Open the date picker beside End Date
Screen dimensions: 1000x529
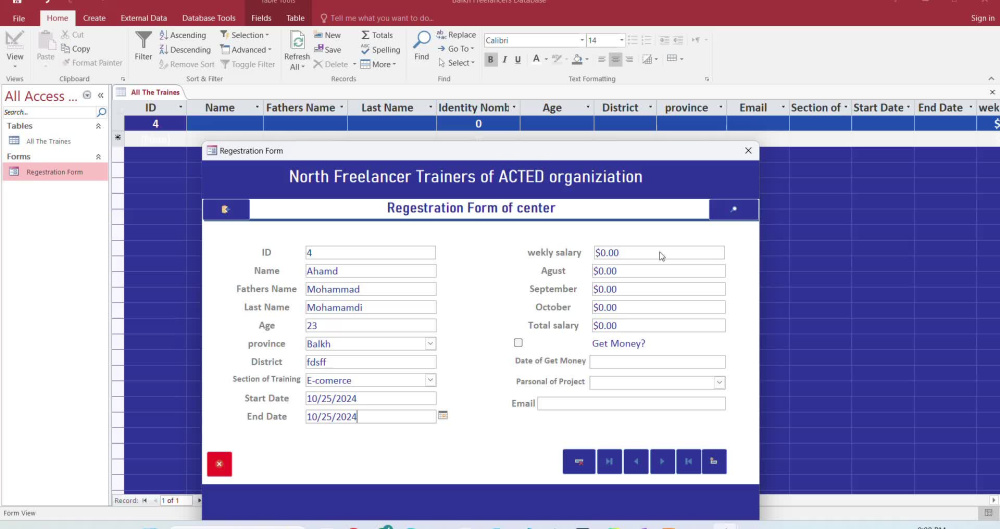[443, 415]
